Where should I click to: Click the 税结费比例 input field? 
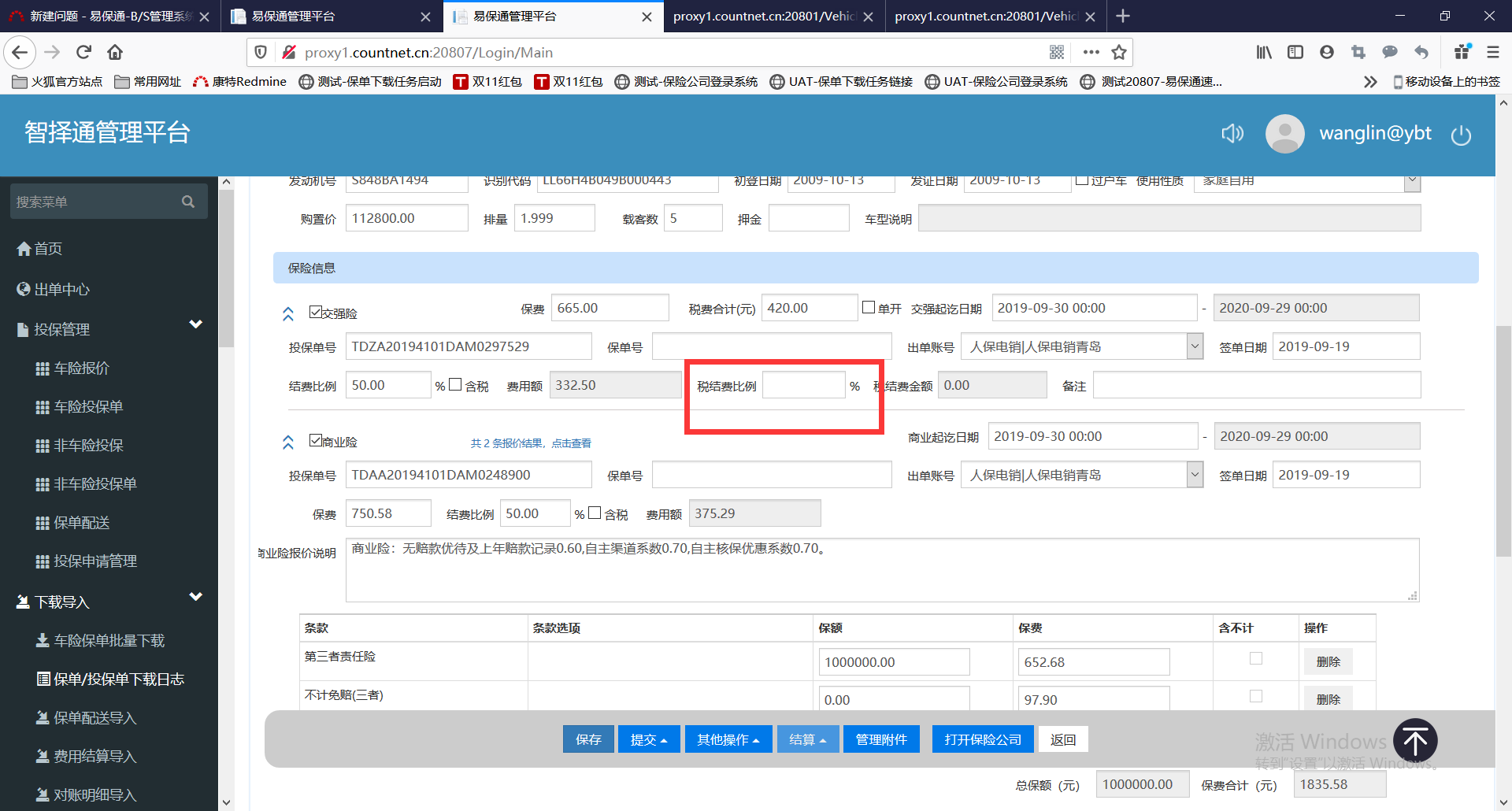click(x=803, y=386)
